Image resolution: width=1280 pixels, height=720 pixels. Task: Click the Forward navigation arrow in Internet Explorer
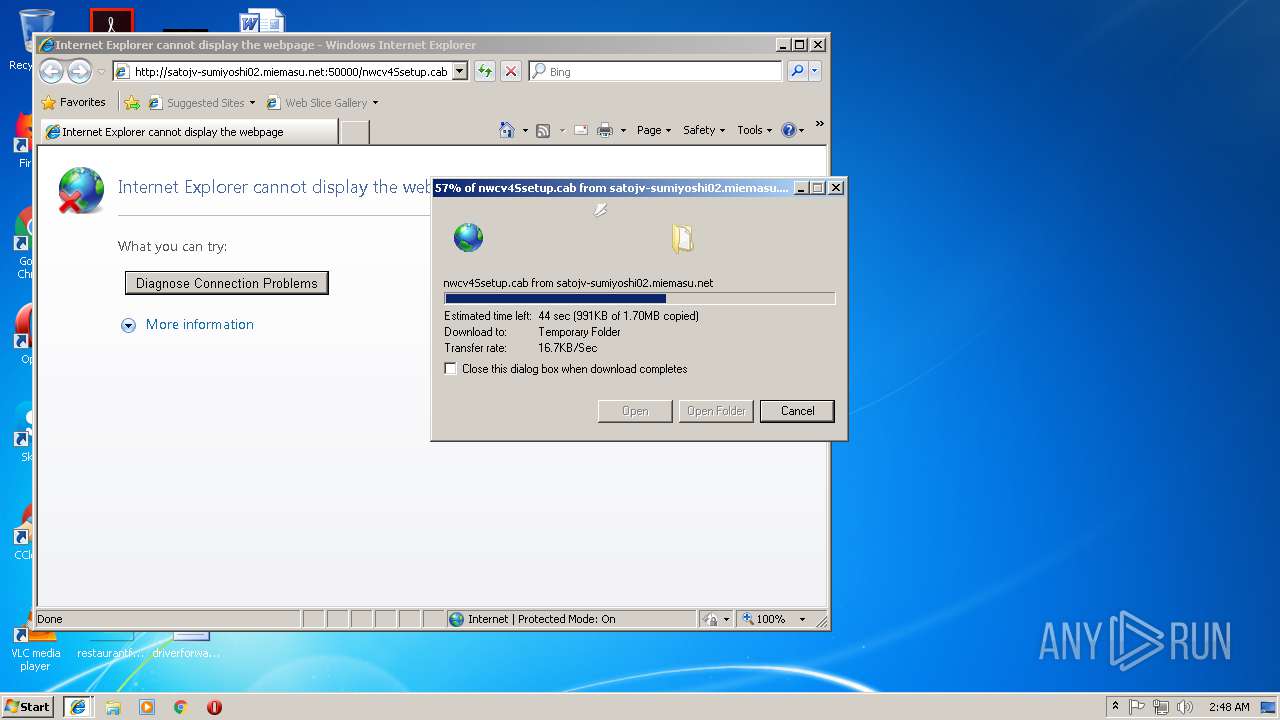(79, 71)
